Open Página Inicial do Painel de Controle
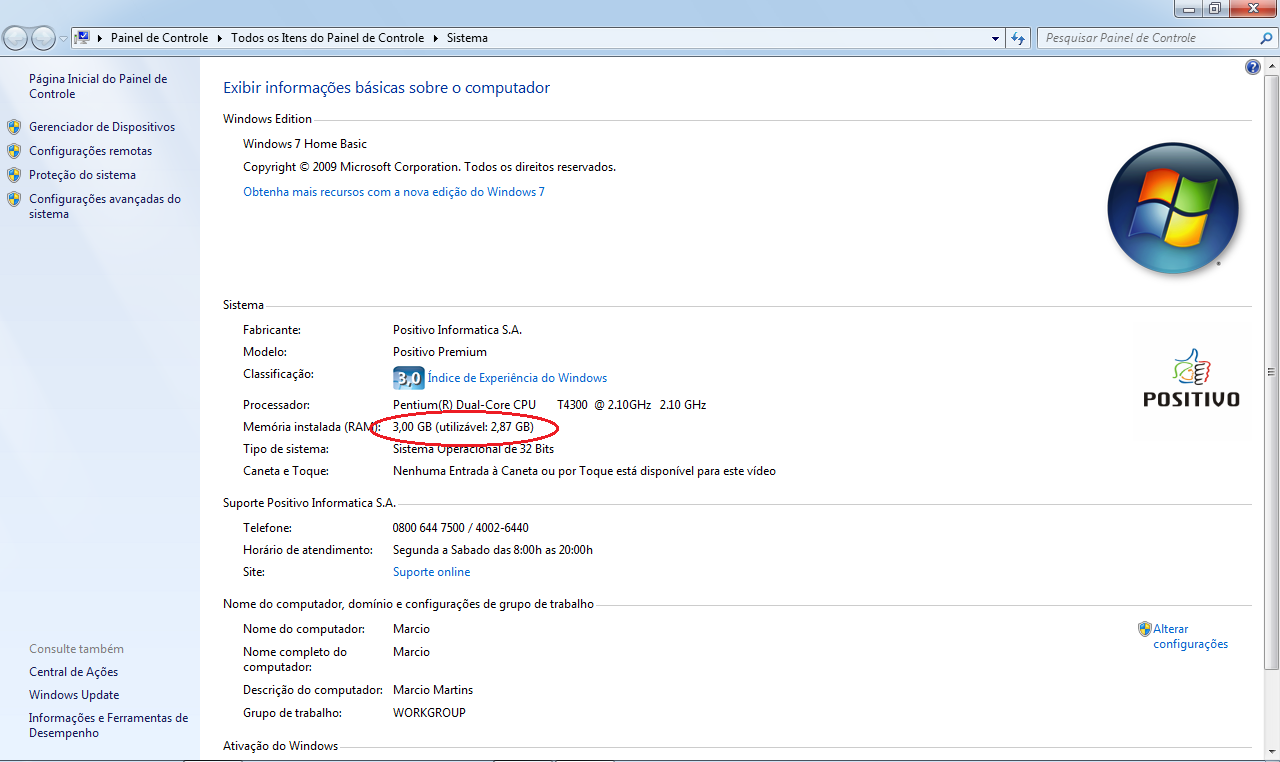 [98, 86]
